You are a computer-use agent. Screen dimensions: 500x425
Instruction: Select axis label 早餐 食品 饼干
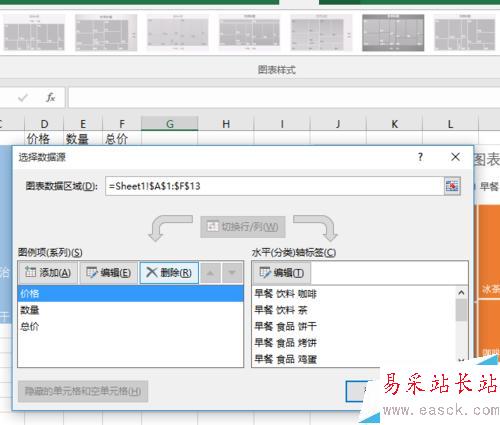[x=285, y=326]
